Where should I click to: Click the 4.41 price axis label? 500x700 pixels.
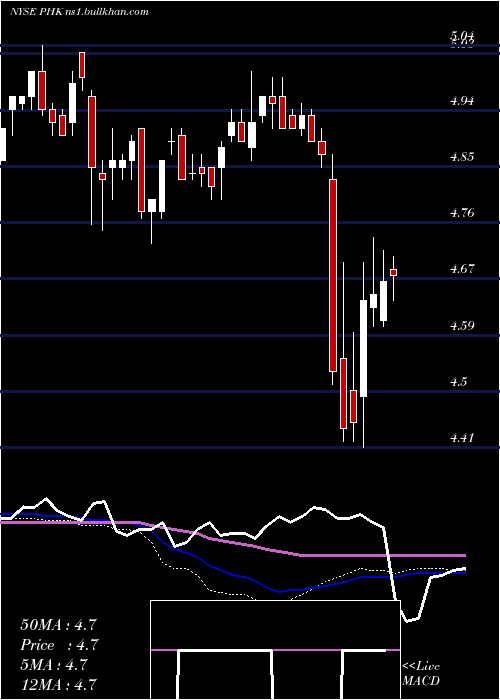tap(462, 438)
